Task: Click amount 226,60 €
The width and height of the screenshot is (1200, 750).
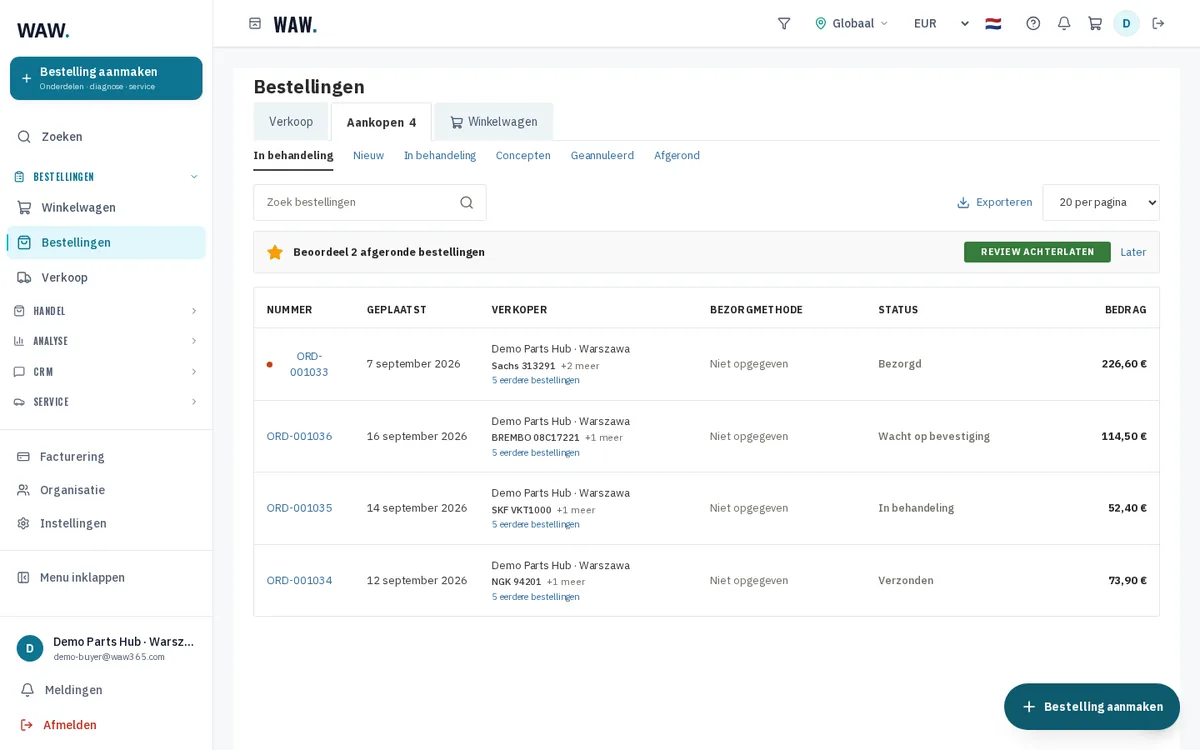Action: [x=1124, y=364]
